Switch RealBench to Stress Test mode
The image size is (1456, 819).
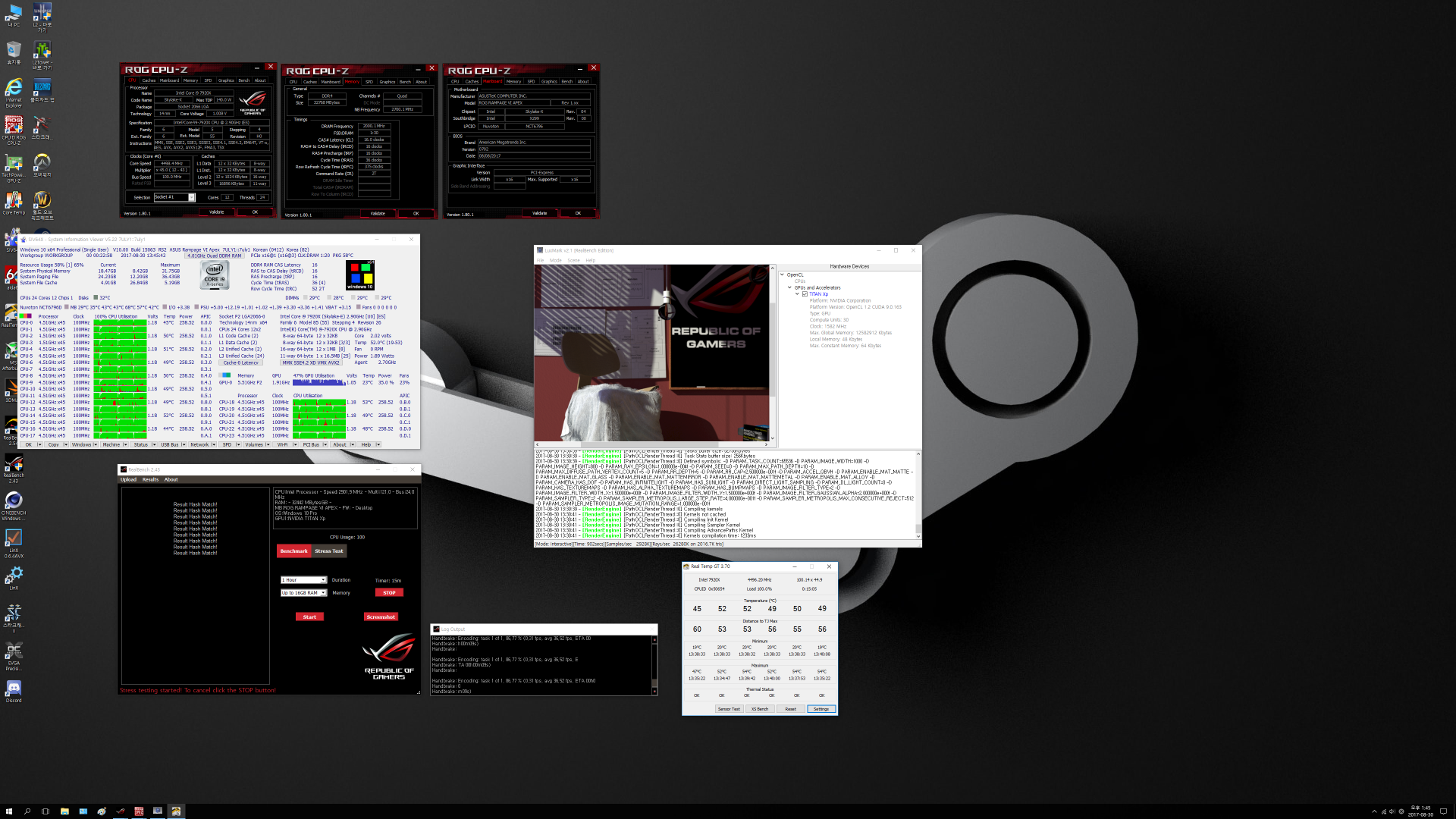[x=329, y=551]
